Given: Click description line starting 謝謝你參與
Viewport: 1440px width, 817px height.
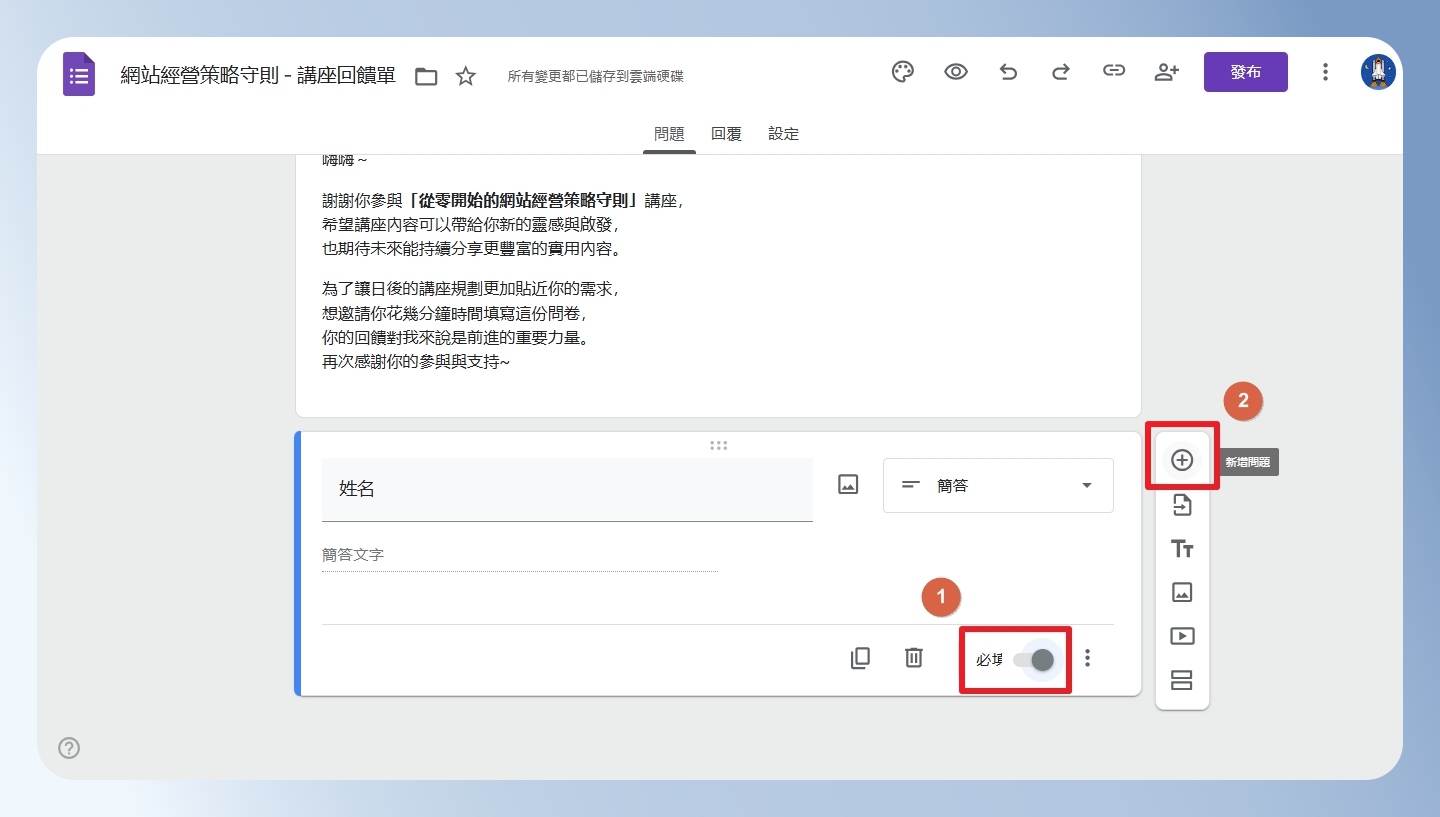Looking at the screenshot, I should pyautogui.click(x=503, y=201).
